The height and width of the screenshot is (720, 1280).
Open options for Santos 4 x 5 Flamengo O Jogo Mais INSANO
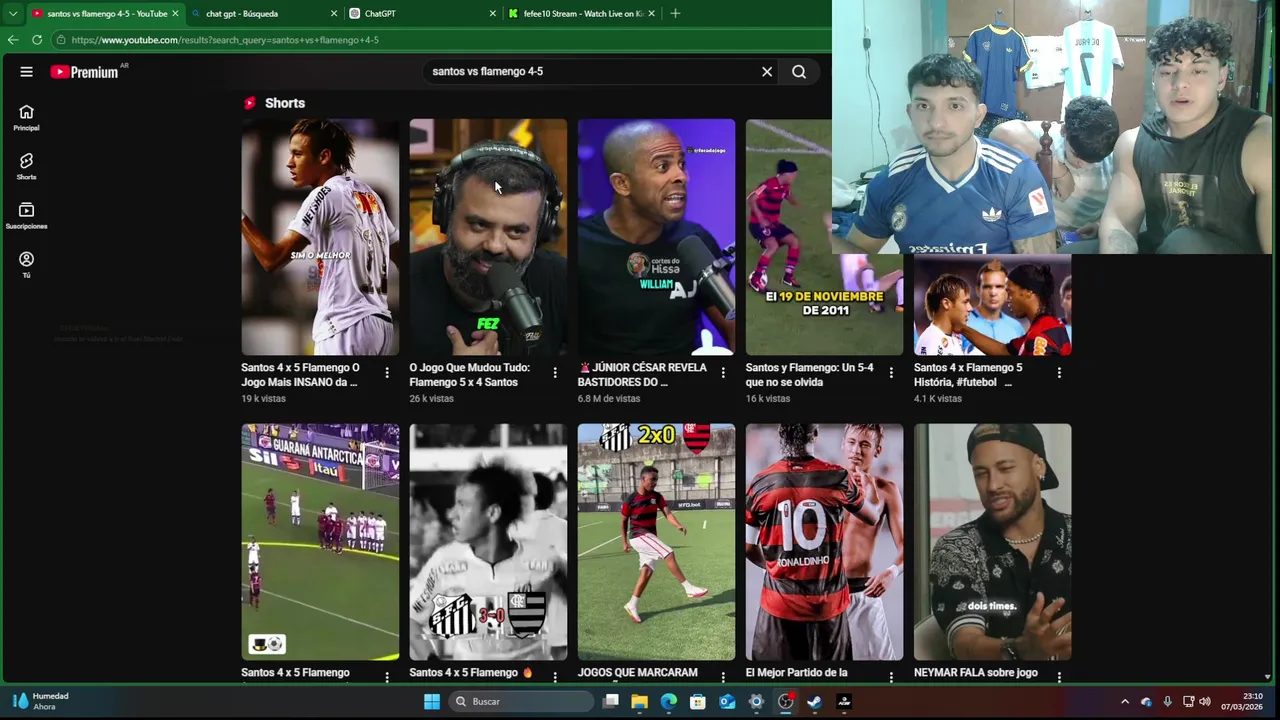[387, 372]
